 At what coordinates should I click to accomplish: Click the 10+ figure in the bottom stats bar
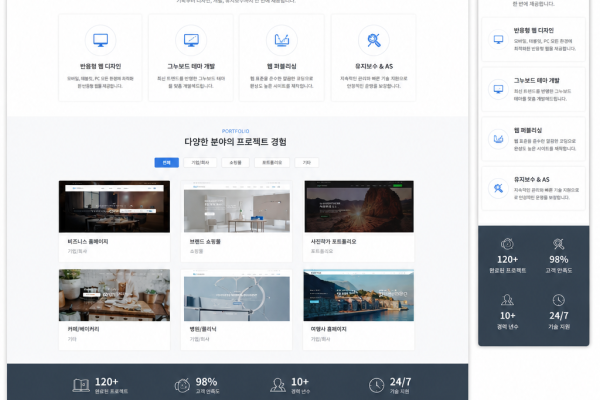[300, 382]
